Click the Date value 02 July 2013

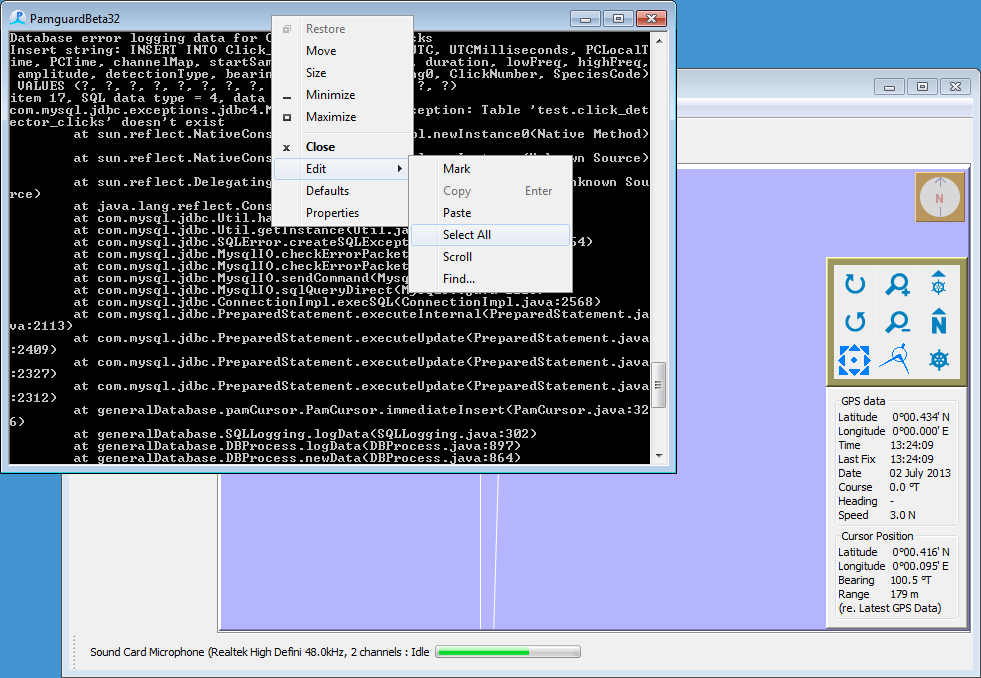coord(920,473)
